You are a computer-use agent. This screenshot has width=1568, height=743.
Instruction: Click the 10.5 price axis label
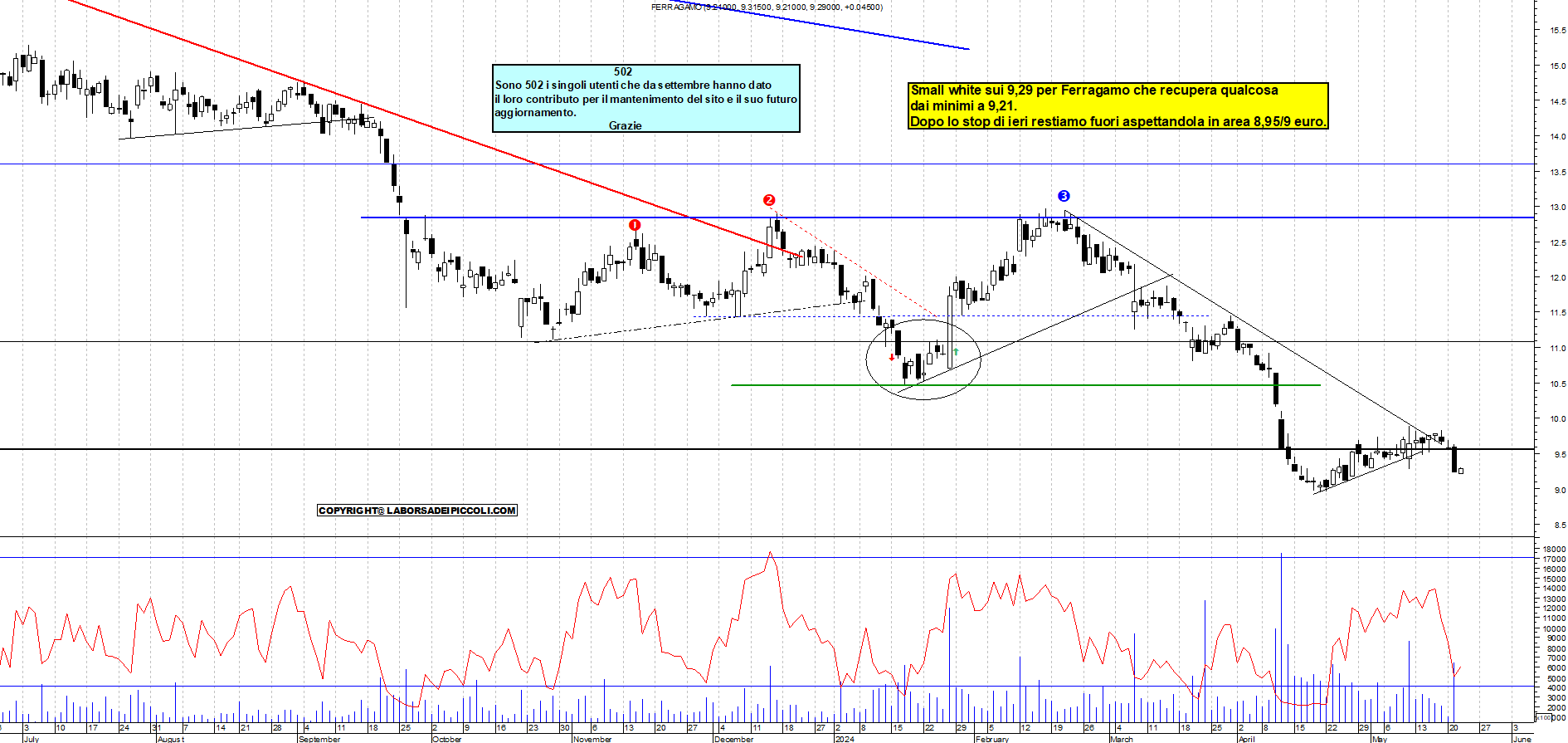click(x=1557, y=384)
